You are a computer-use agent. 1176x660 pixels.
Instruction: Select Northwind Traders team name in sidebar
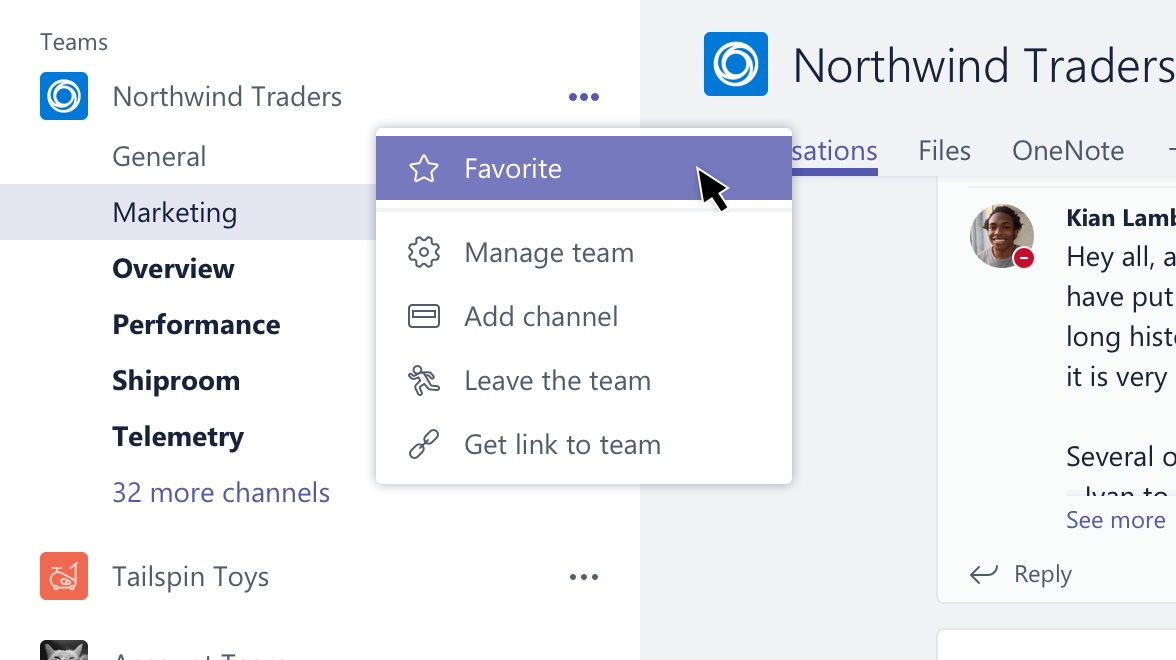pos(227,97)
